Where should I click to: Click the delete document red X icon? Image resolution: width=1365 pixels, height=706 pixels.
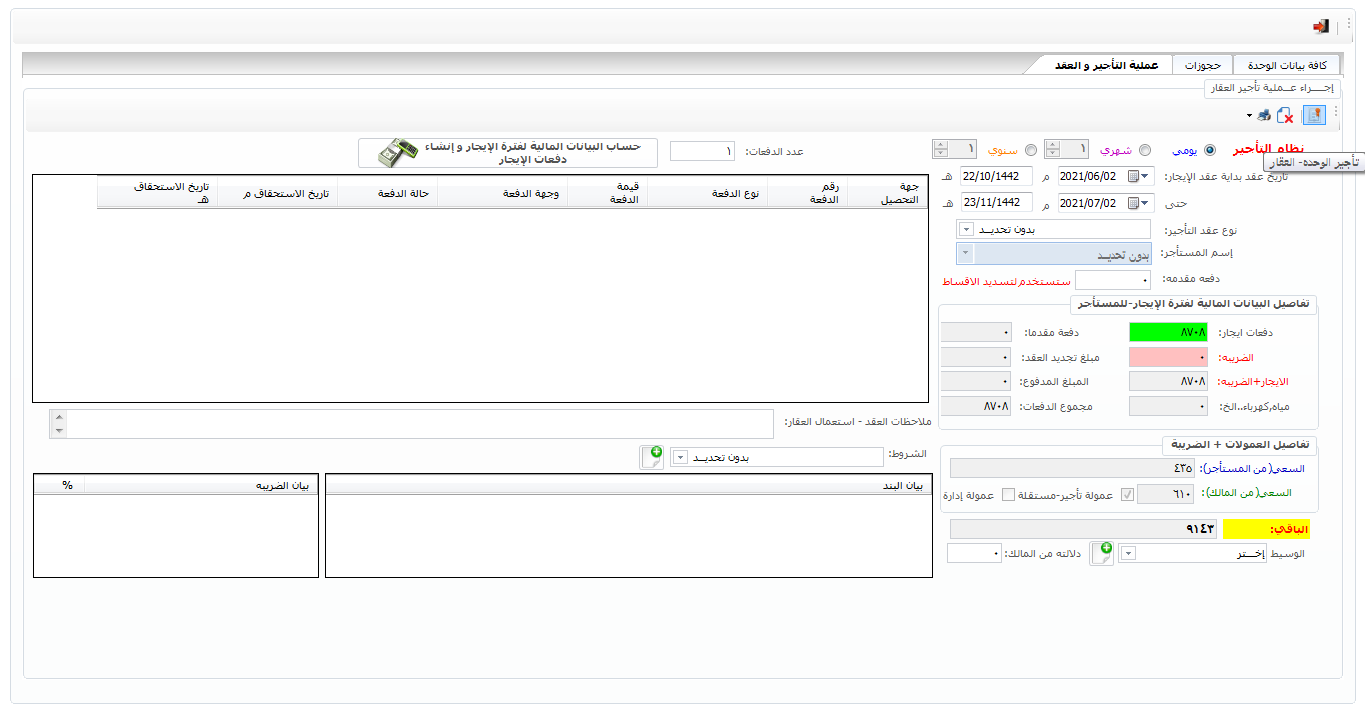[x=1286, y=116]
